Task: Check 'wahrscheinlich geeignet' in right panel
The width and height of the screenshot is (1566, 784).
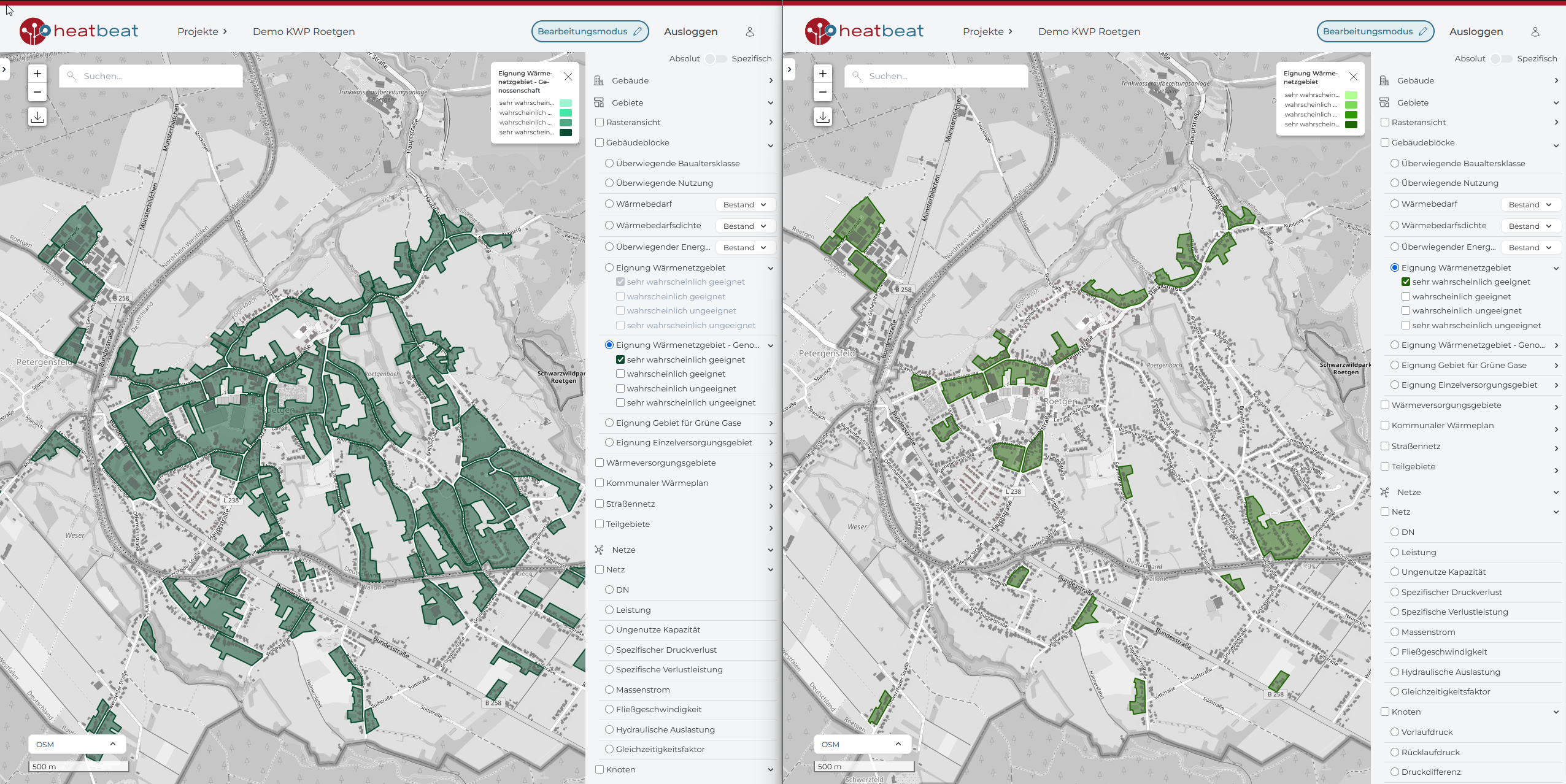Action: (1405, 296)
